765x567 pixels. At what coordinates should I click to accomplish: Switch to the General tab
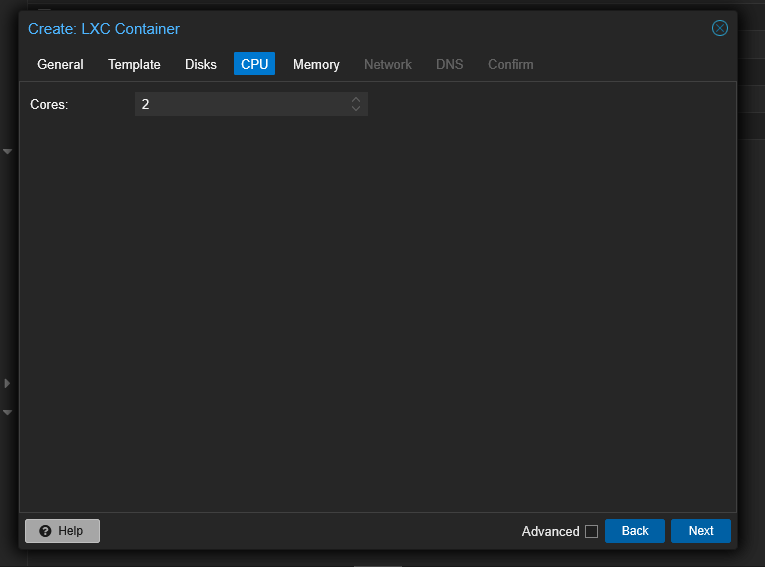(60, 64)
